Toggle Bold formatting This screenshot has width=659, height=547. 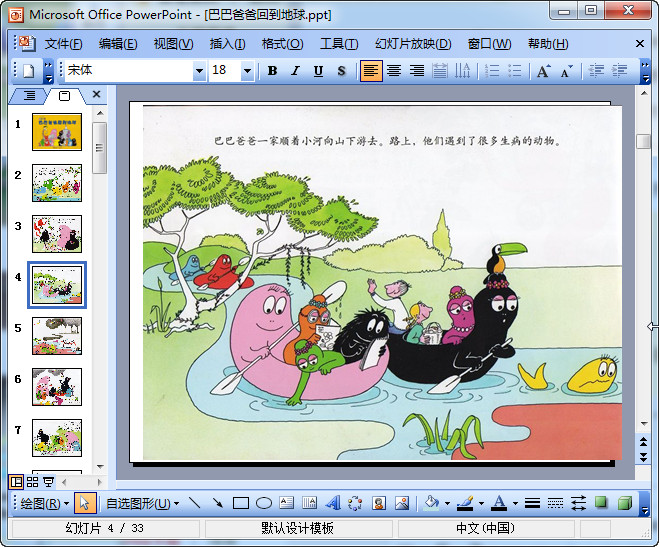pyautogui.click(x=272, y=71)
